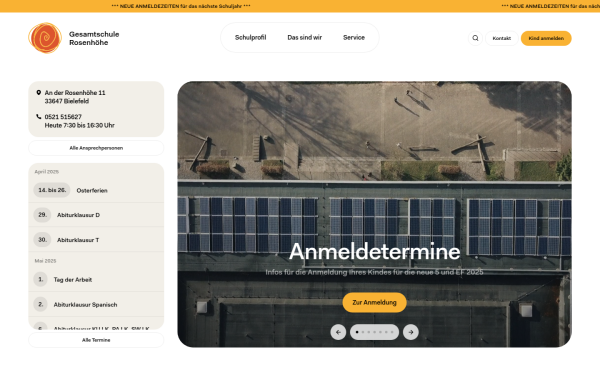This screenshot has height=375, width=600.
Task: Click the address An der Rosenhöhe 11
Action: [75, 93]
